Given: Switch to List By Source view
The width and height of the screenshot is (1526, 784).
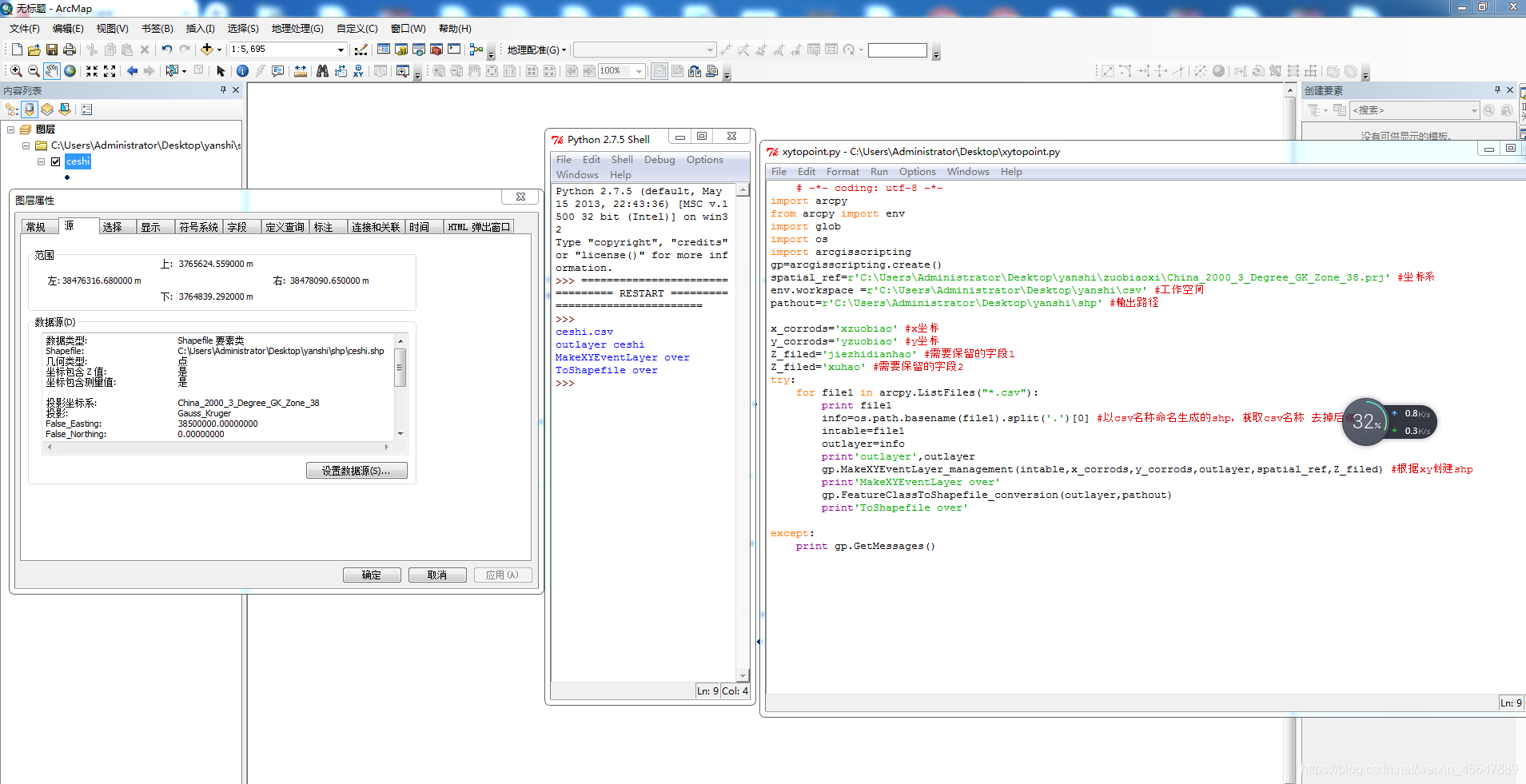Looking at the screenshot, I should [30, 109].
